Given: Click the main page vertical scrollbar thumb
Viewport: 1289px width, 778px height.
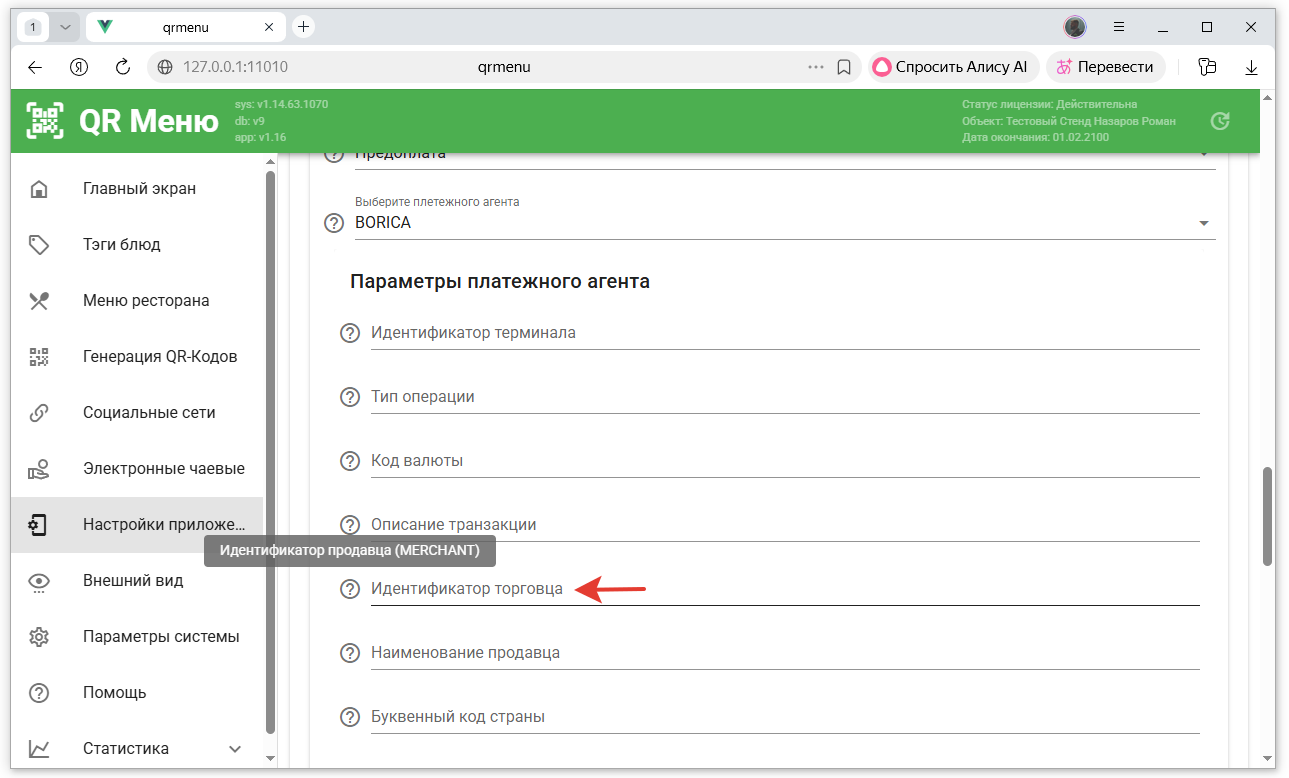Looking at the screenshot, I should (1267, 515).
